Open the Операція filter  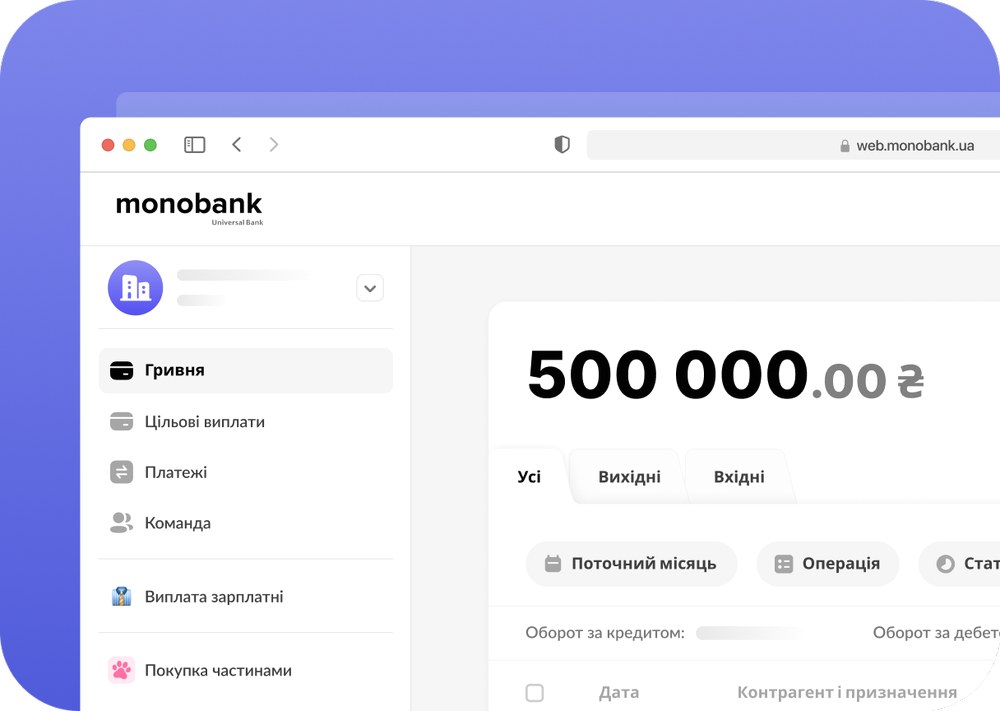click(x=828, y=564)
